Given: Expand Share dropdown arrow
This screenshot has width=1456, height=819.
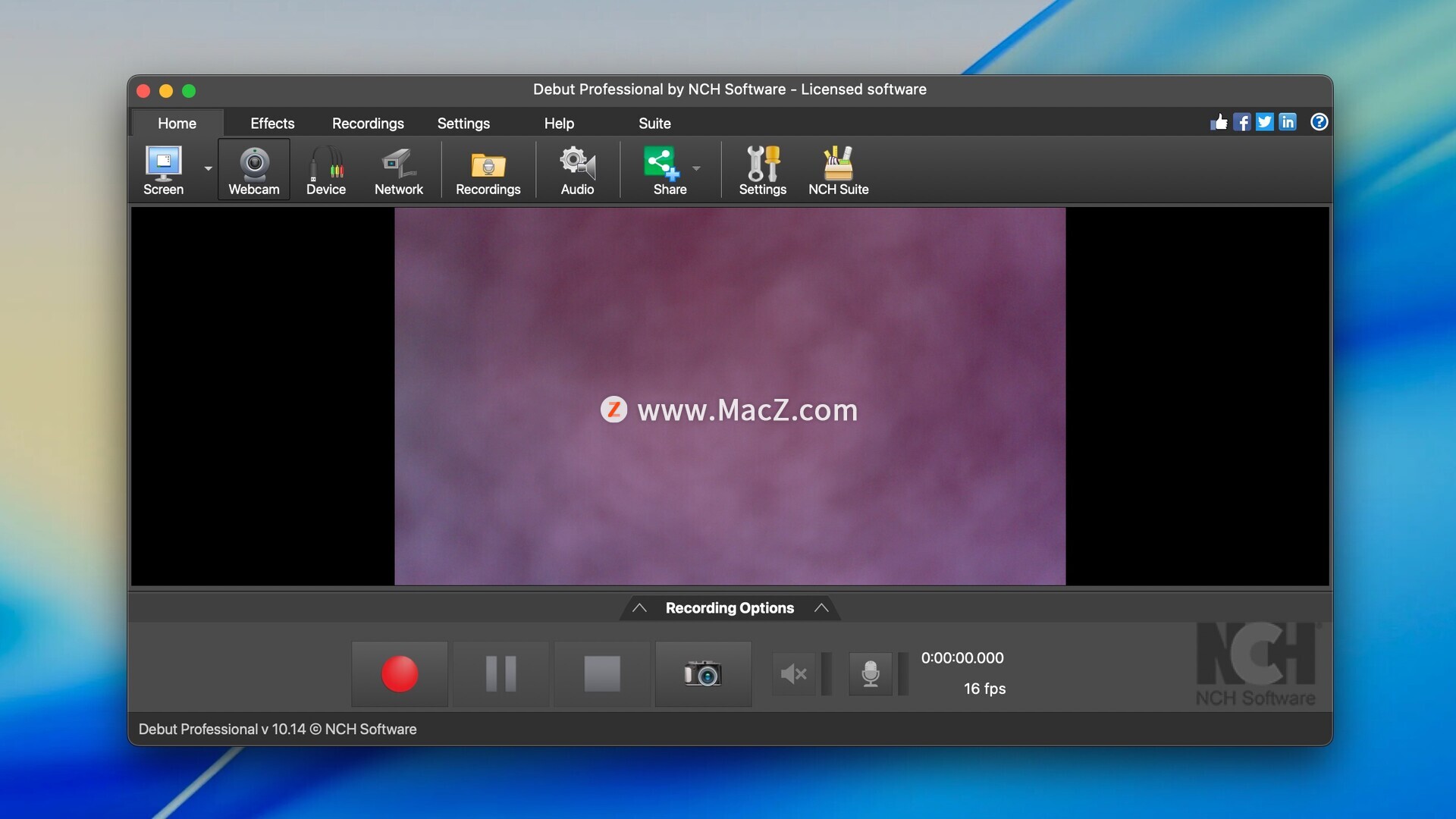Looking at the screenshot, I should (696, 168).
